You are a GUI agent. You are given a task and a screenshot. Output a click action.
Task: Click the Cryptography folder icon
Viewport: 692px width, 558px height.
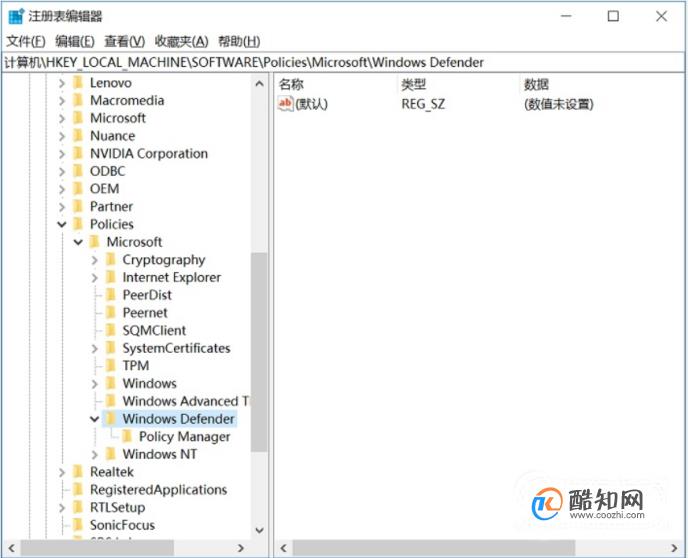coord(111,260)
